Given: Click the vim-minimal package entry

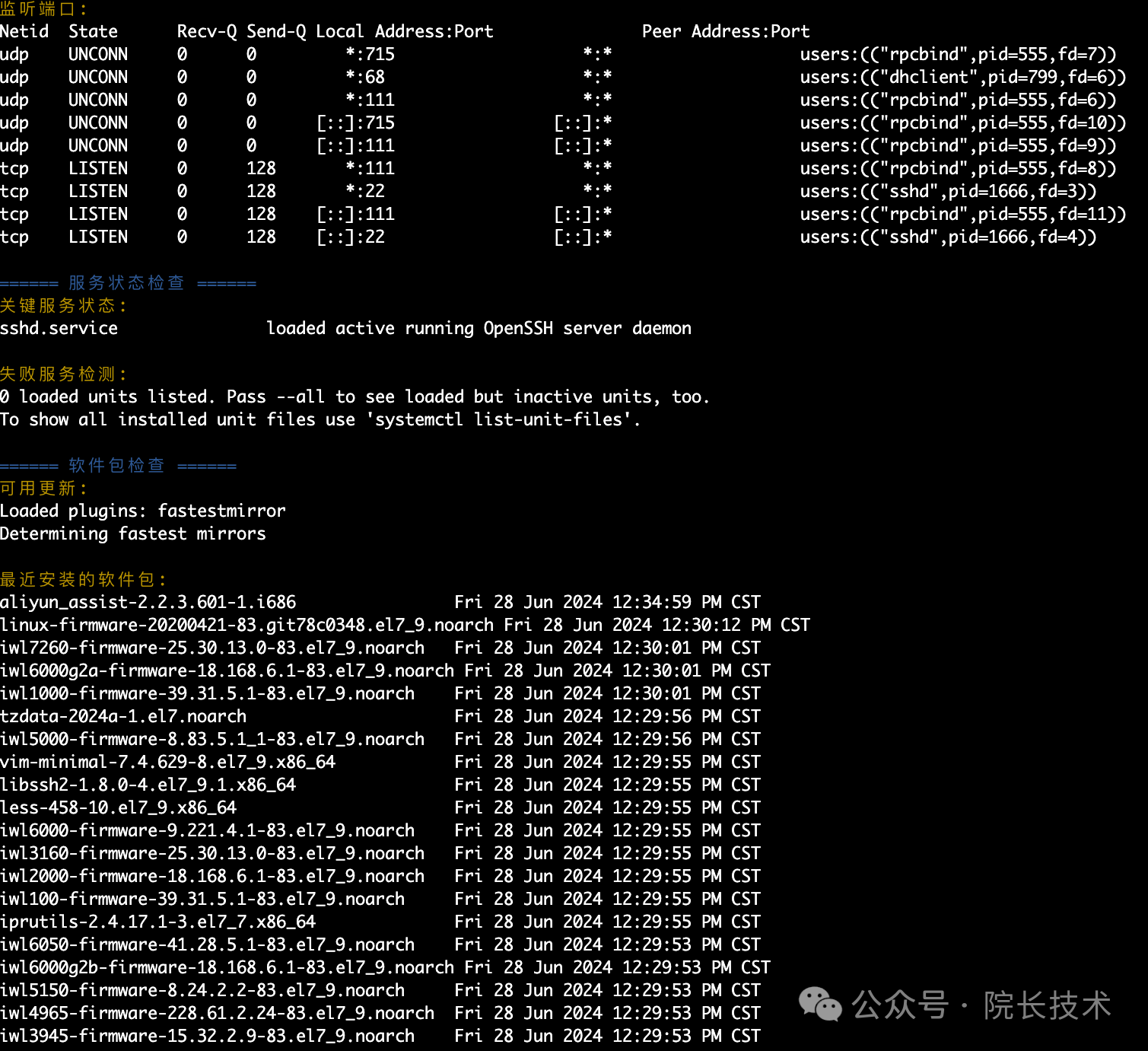Looking at the screenshot, I should 167,763.
